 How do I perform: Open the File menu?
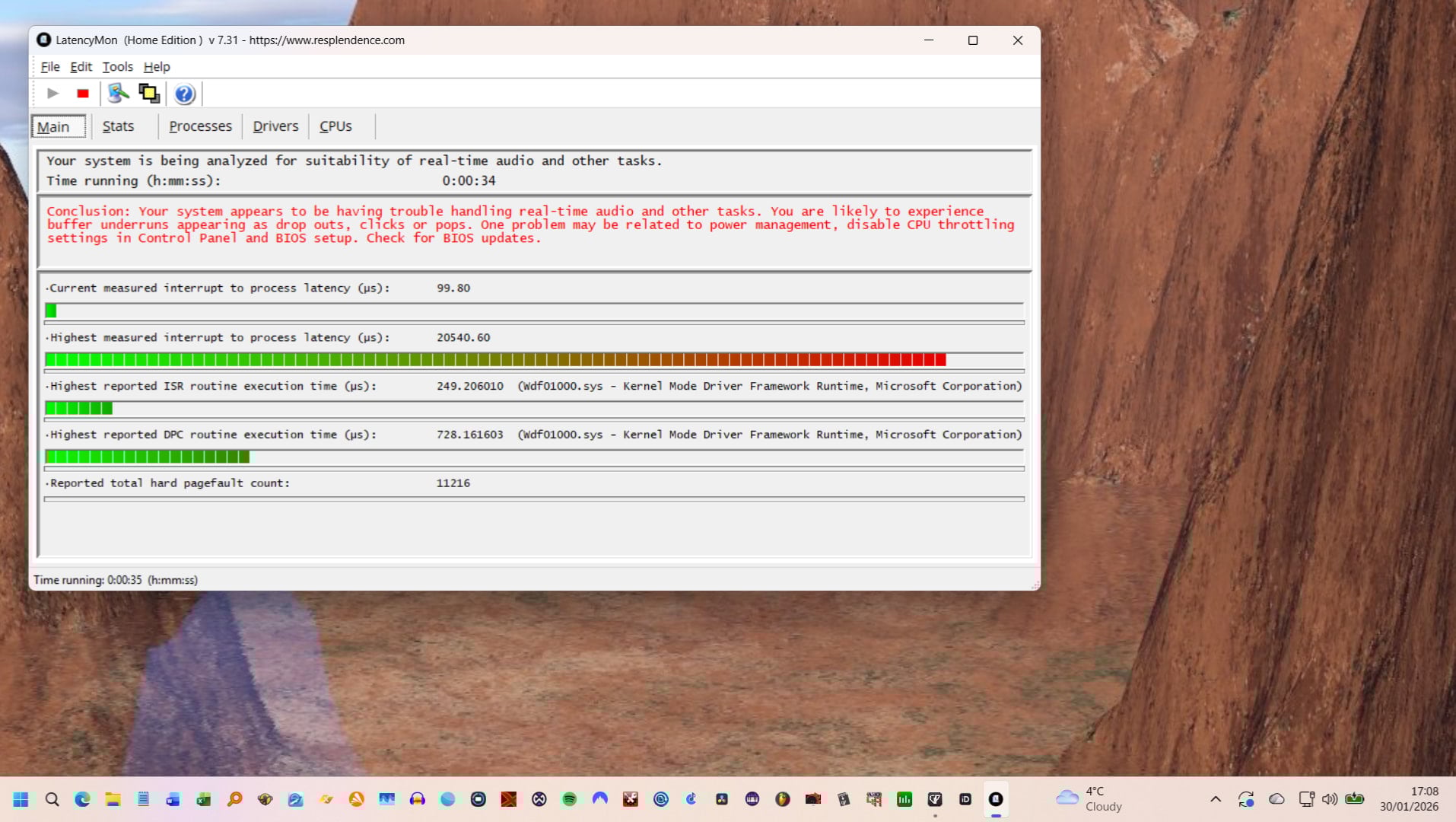[x=49, y=67]
